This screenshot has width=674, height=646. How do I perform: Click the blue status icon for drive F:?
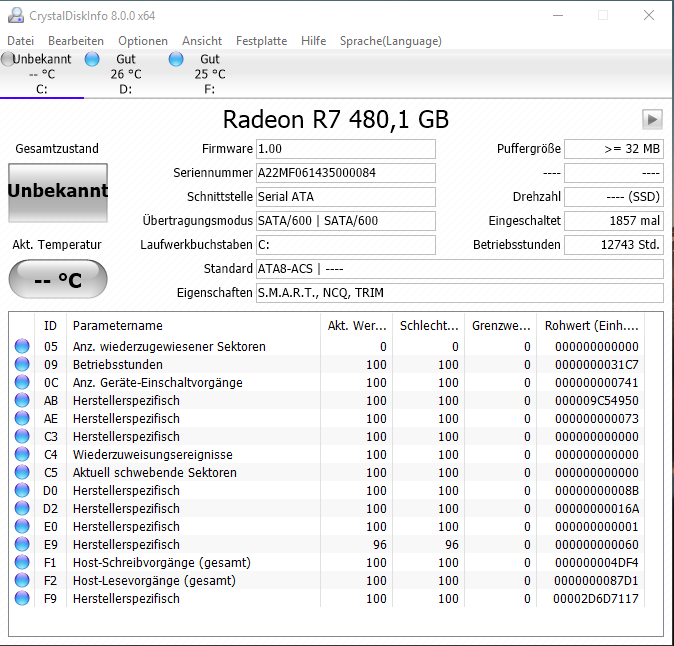[176, 59]
